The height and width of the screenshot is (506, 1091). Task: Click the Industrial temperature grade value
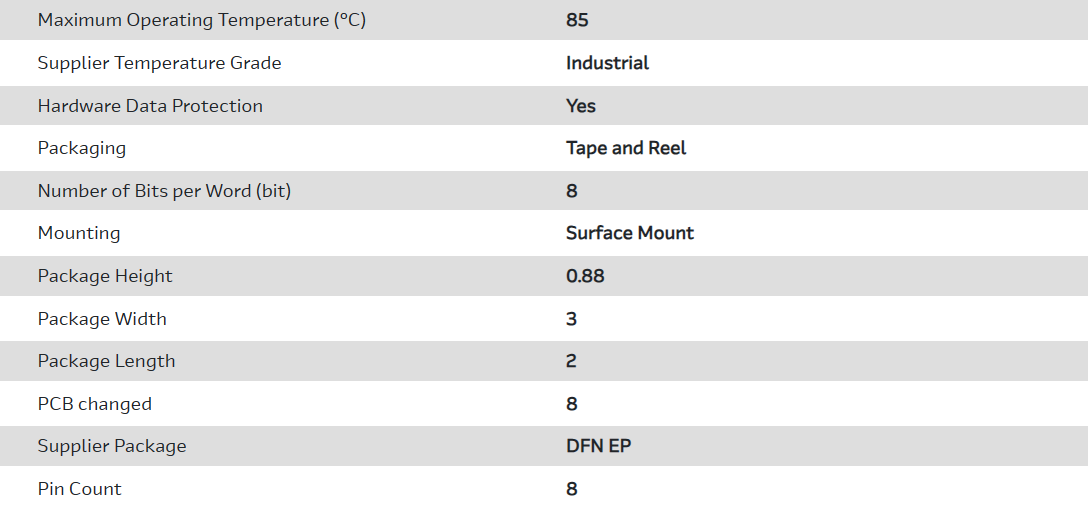coord(607,63)
